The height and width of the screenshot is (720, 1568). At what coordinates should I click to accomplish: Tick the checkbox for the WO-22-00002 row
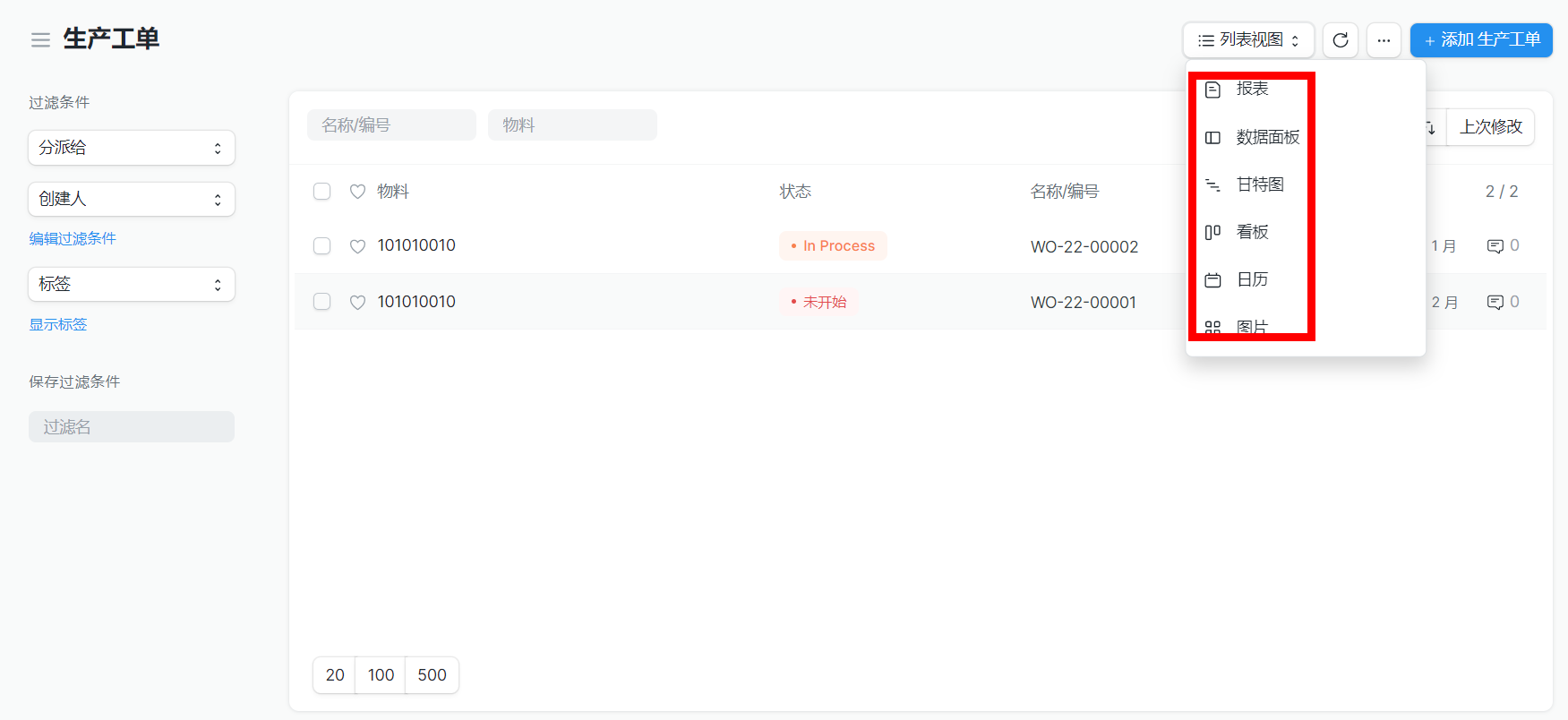pyautogui.click(x=322, y=246)
